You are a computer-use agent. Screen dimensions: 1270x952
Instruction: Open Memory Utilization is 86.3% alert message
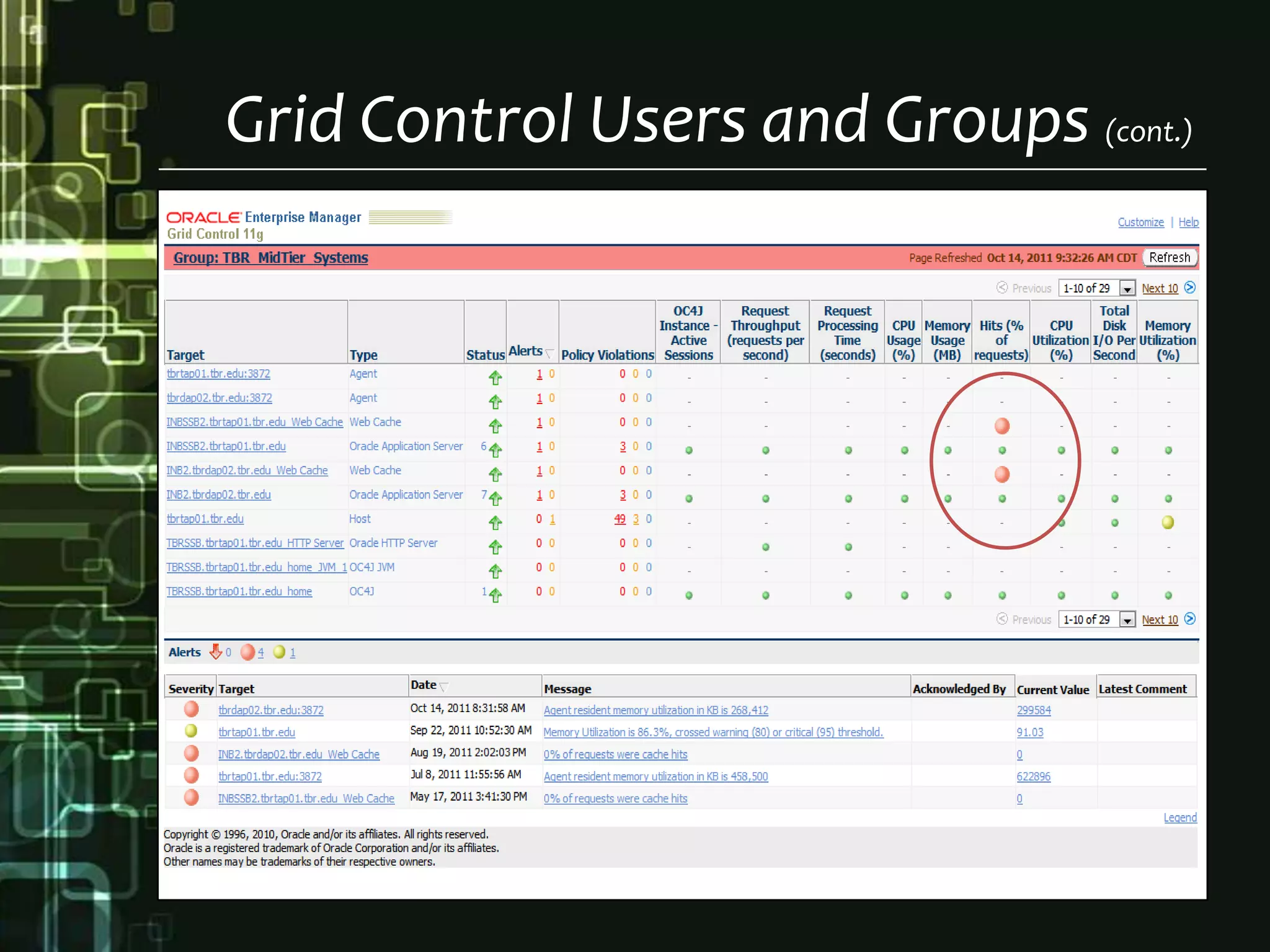point(713,732)
